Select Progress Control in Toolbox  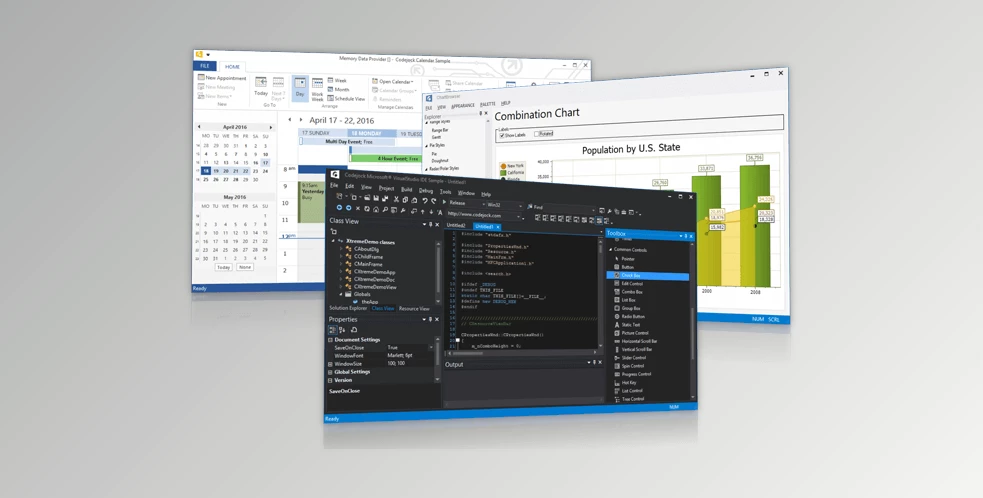[x=634, y=374]
